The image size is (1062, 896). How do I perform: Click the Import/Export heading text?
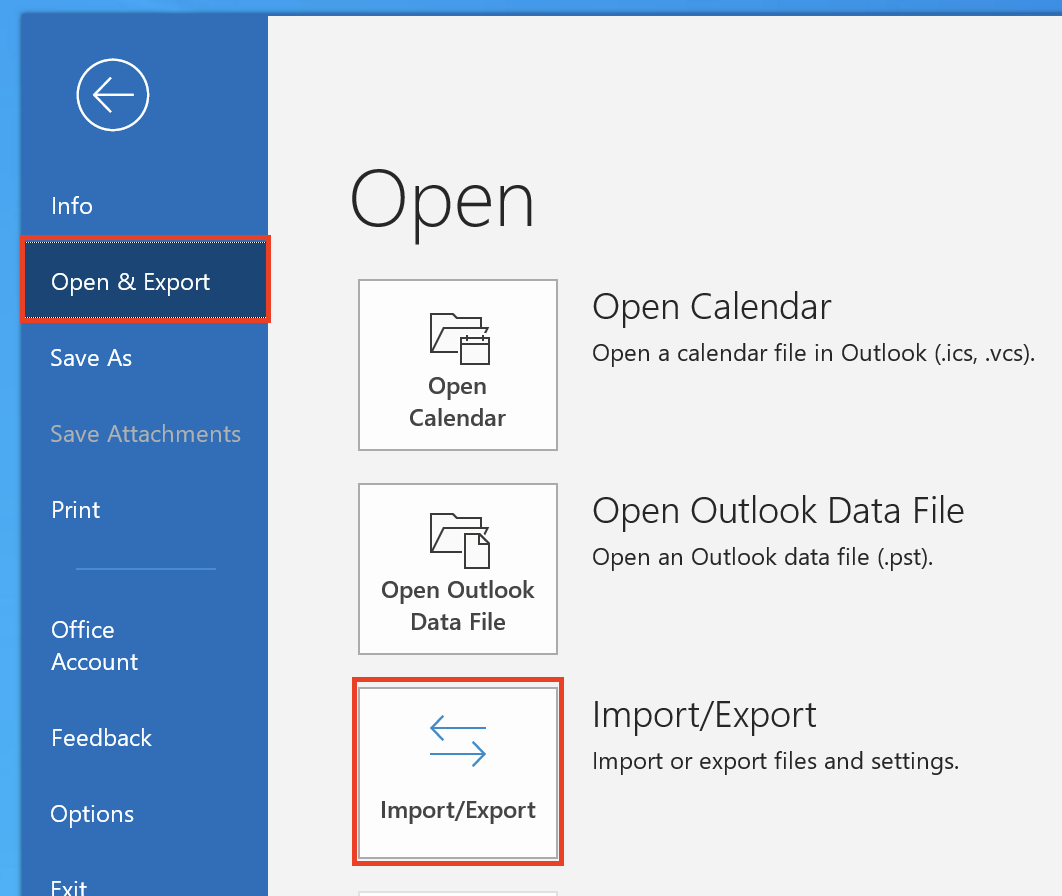pyautogui.click(x=704, y=715)
